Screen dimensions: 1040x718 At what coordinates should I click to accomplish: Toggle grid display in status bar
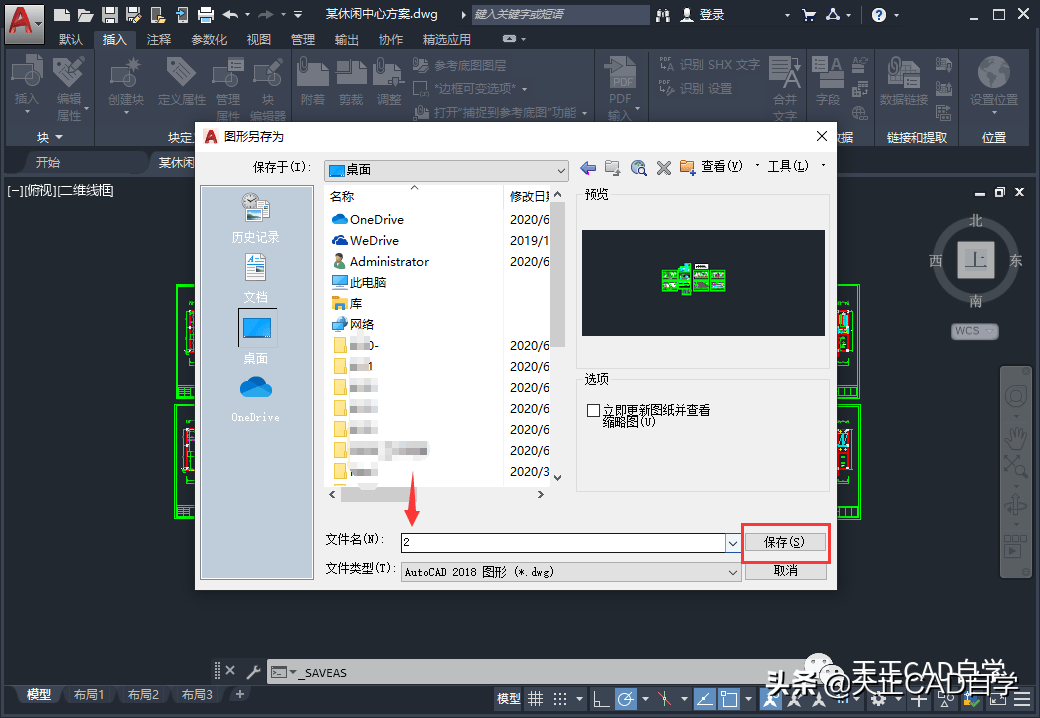point(536,698)
